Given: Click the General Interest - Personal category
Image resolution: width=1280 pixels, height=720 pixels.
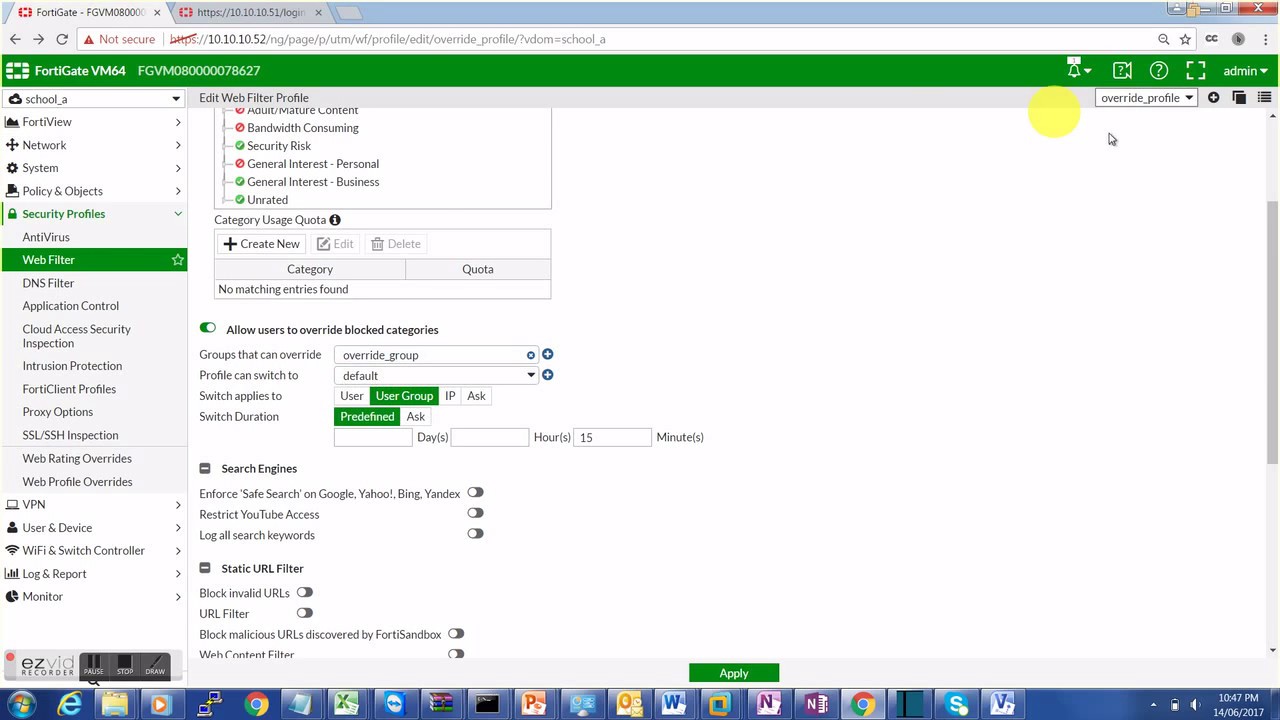Looking at the screenshot, I should point(312,164).
